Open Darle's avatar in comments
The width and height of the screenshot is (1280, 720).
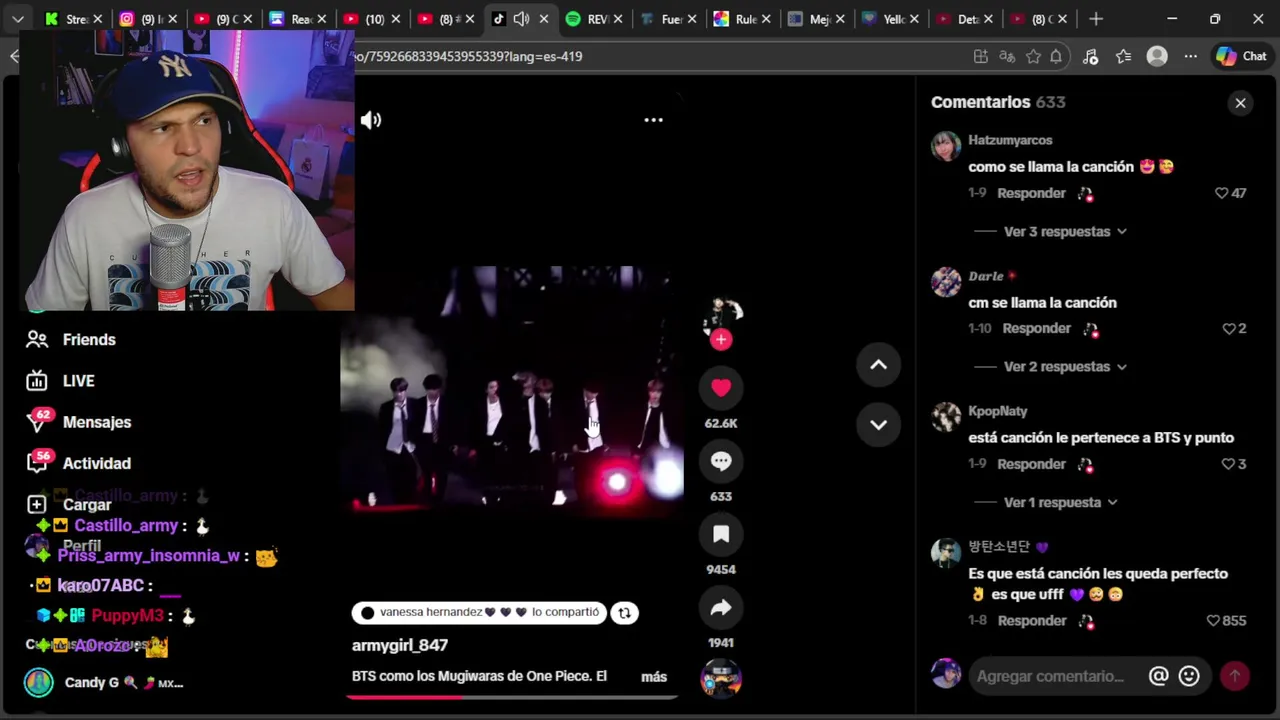tap(946, 282)
